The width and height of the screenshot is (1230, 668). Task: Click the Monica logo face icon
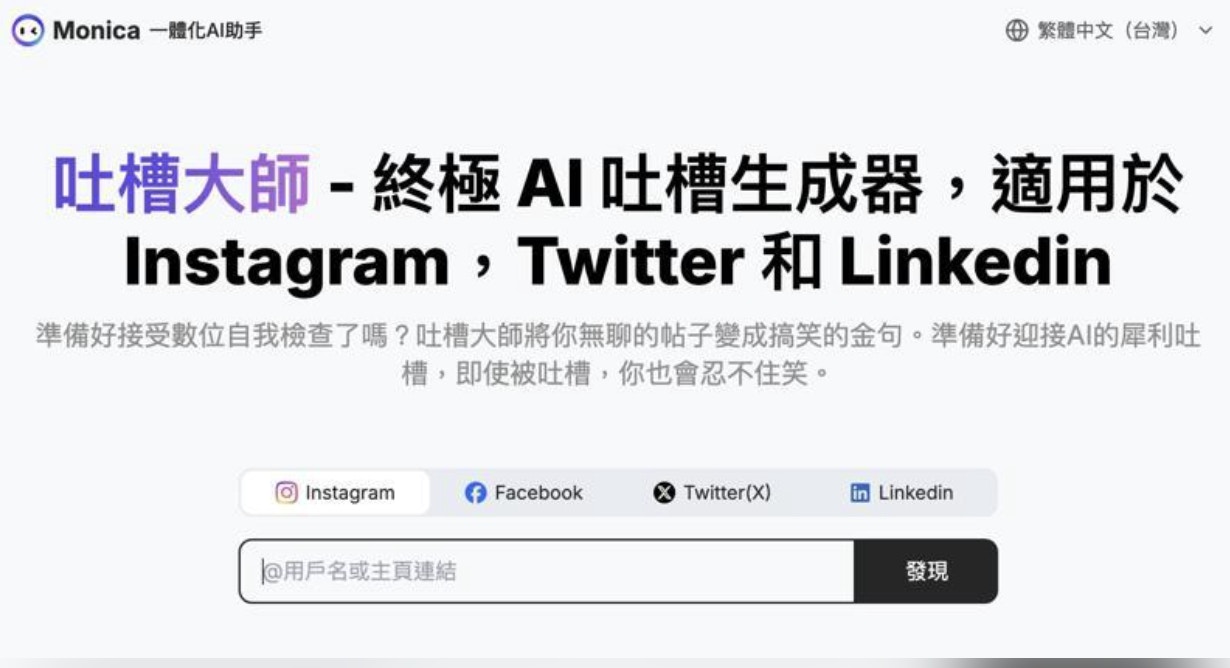pyautogui.click(x=28, y=30)
